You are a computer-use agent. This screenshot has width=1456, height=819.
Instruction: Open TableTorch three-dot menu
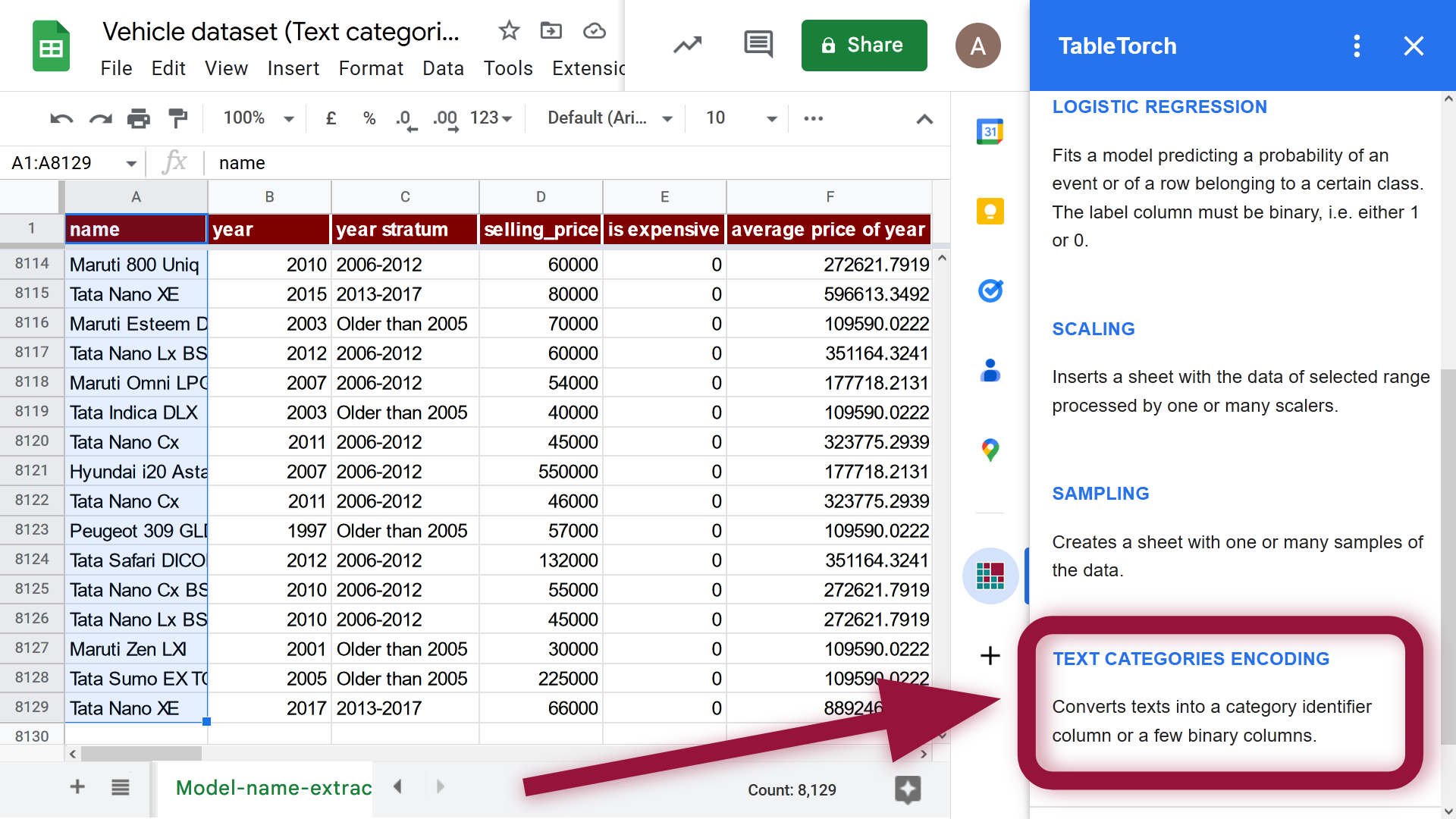pos(1357,46)
